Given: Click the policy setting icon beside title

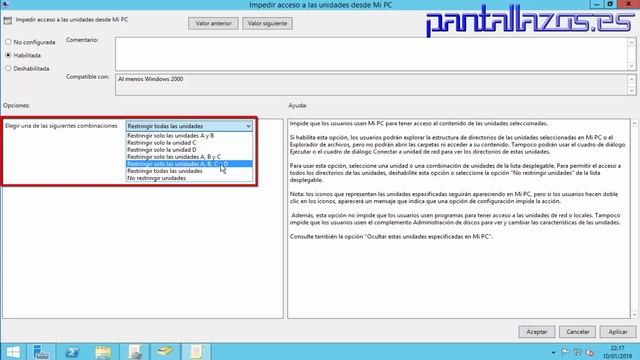Looking at the screenshot, I should [x=7, y=20].
